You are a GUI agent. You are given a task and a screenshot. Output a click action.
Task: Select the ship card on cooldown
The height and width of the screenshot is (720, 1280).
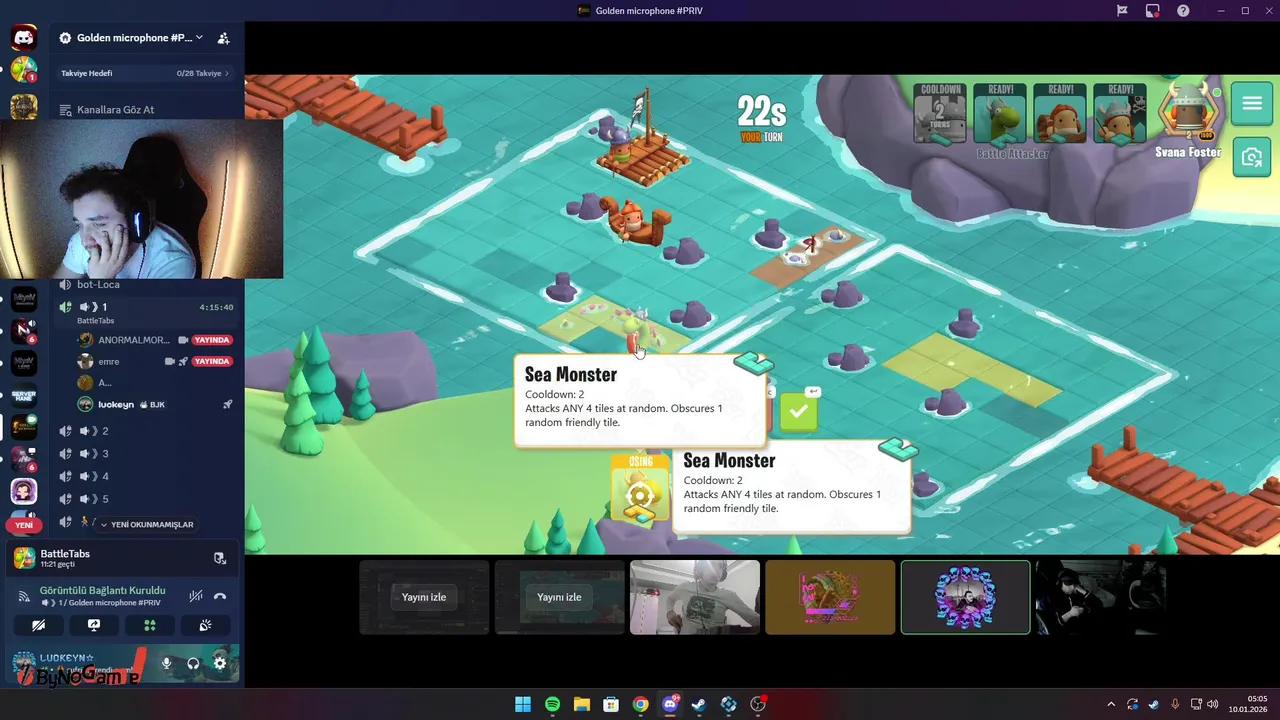tap(941, 115)
